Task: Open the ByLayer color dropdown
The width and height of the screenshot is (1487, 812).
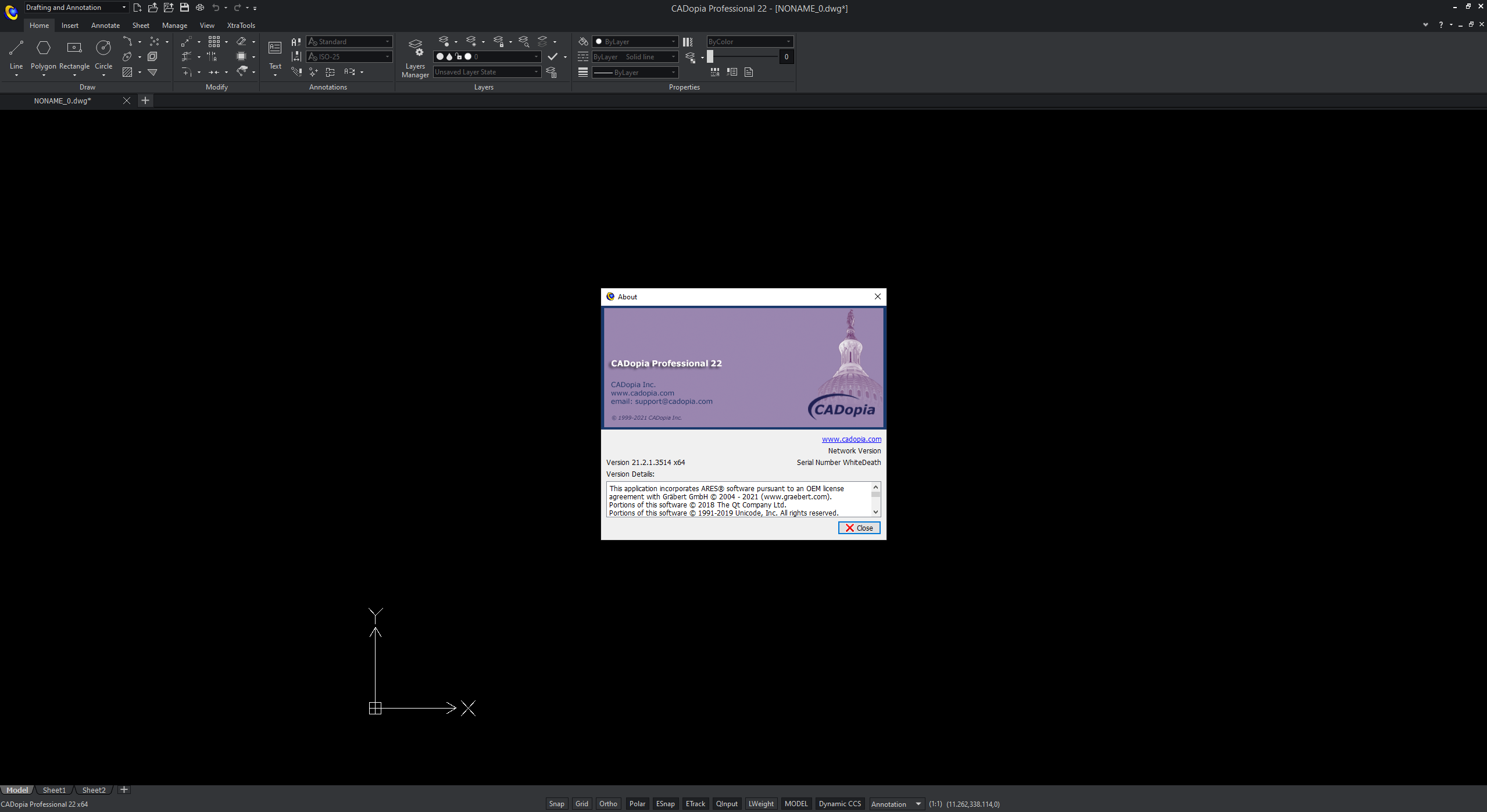Action: 635,41
